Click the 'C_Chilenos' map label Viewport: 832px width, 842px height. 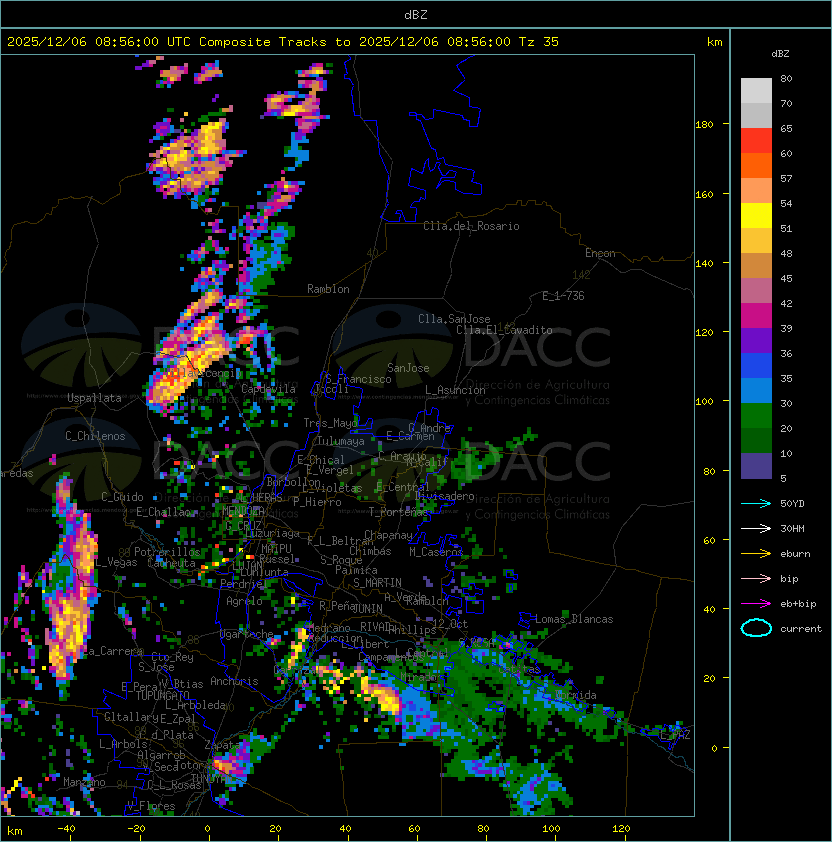click(x=95, y=436)
